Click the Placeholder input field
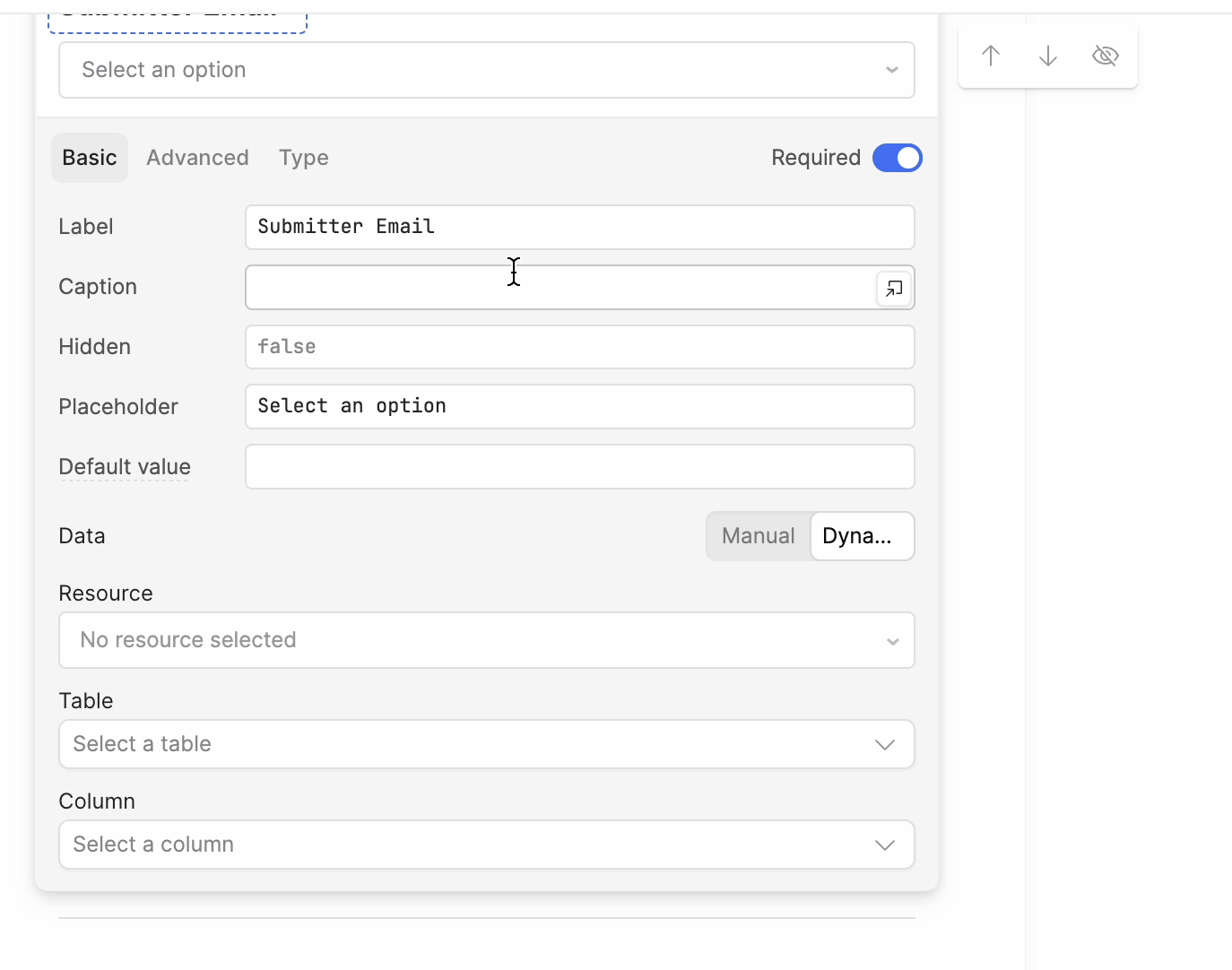Image resolution: width=1232 pixels, height=970 pixels. click(580, 407)
